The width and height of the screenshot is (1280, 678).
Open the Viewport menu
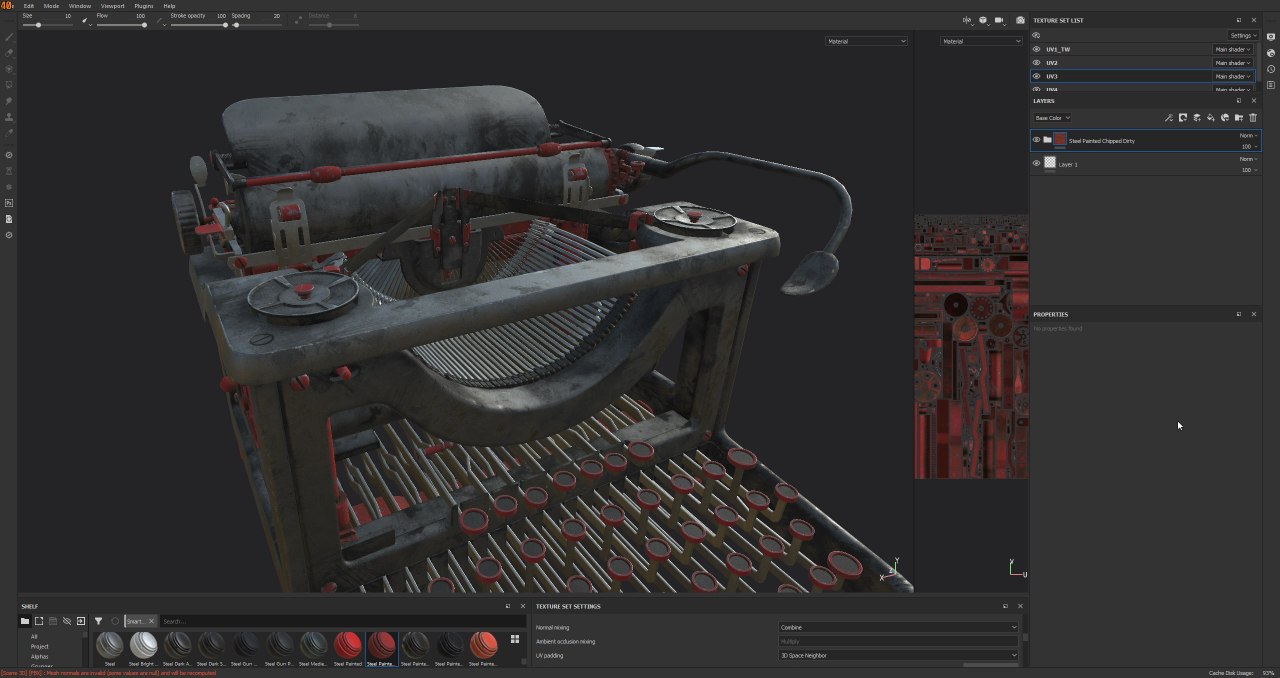(x=113, y=6)
